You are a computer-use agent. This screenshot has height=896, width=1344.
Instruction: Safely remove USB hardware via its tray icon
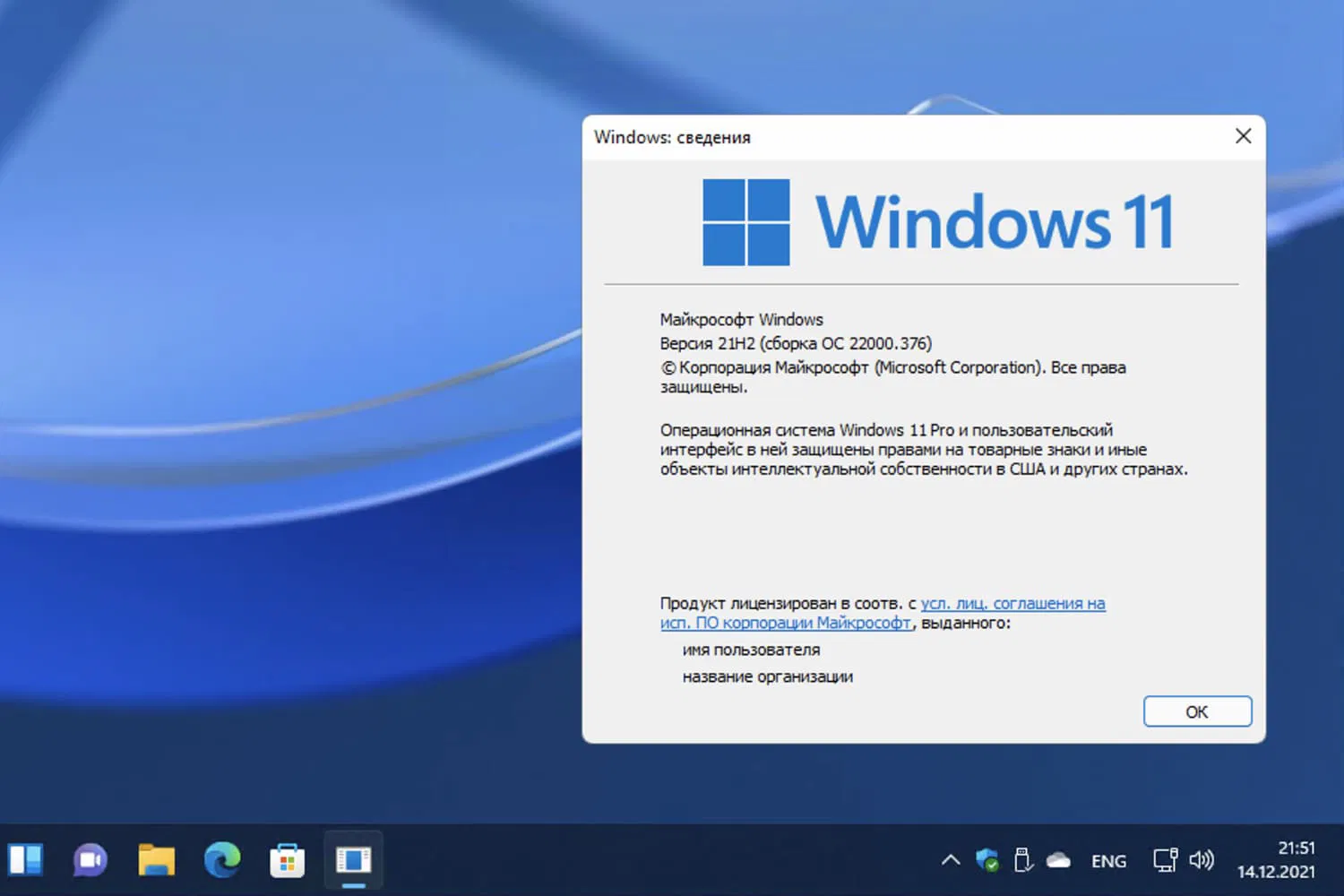click(1022, 859)
